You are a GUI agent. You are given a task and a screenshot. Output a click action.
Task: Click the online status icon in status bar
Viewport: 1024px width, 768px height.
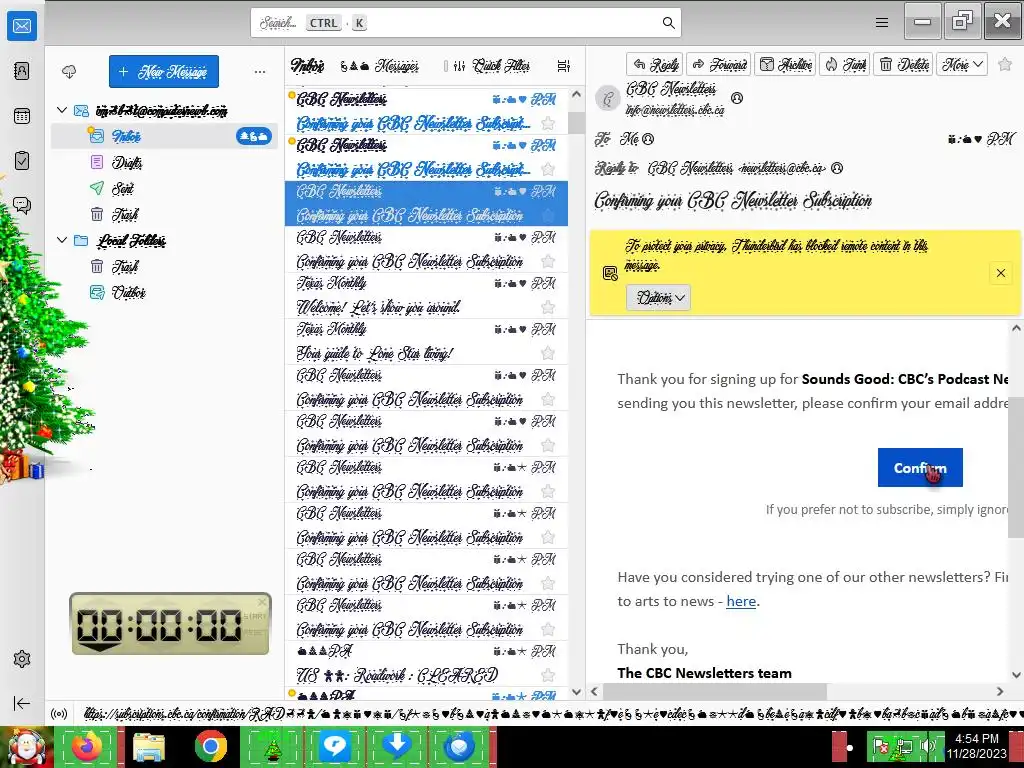(x=59, y=714)
